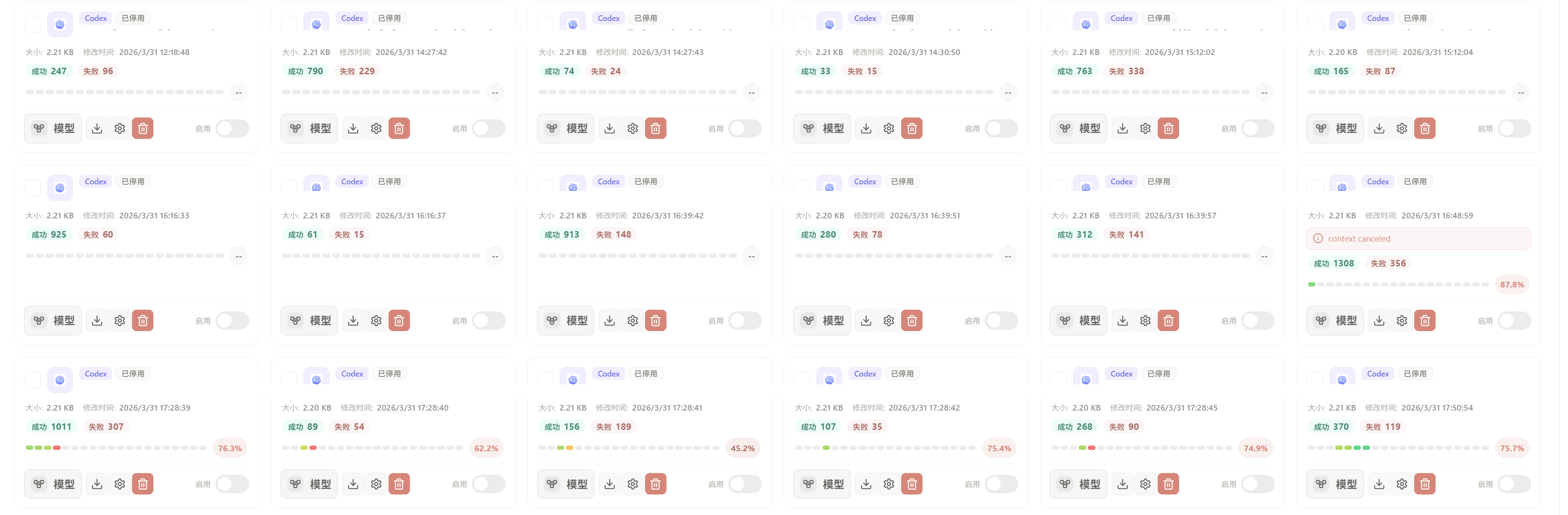Open gear settings on 75.7% card
Screen dimensions: 1568x515
1402,484
